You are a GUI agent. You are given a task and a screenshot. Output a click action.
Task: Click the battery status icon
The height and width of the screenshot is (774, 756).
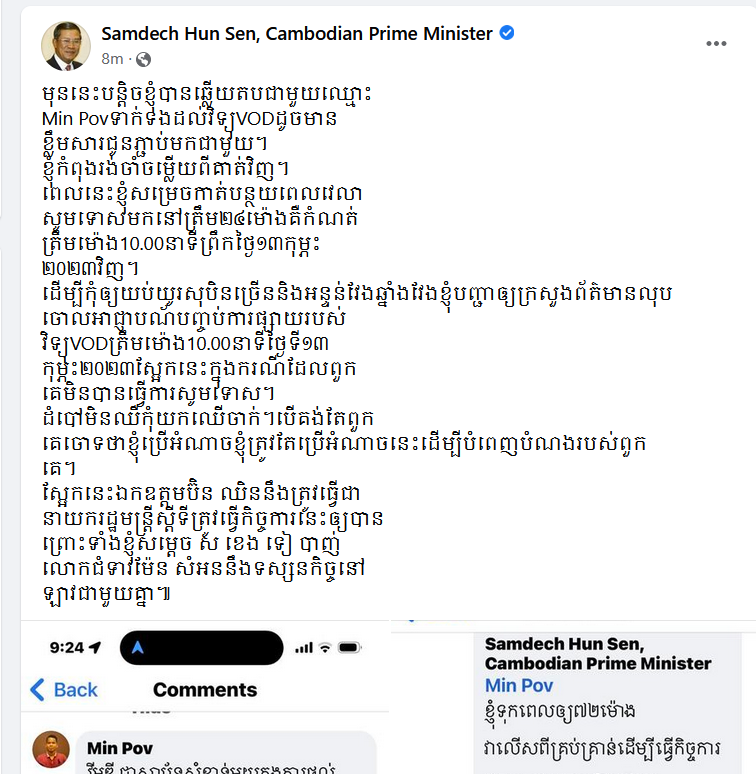click(x=349, y=648)
